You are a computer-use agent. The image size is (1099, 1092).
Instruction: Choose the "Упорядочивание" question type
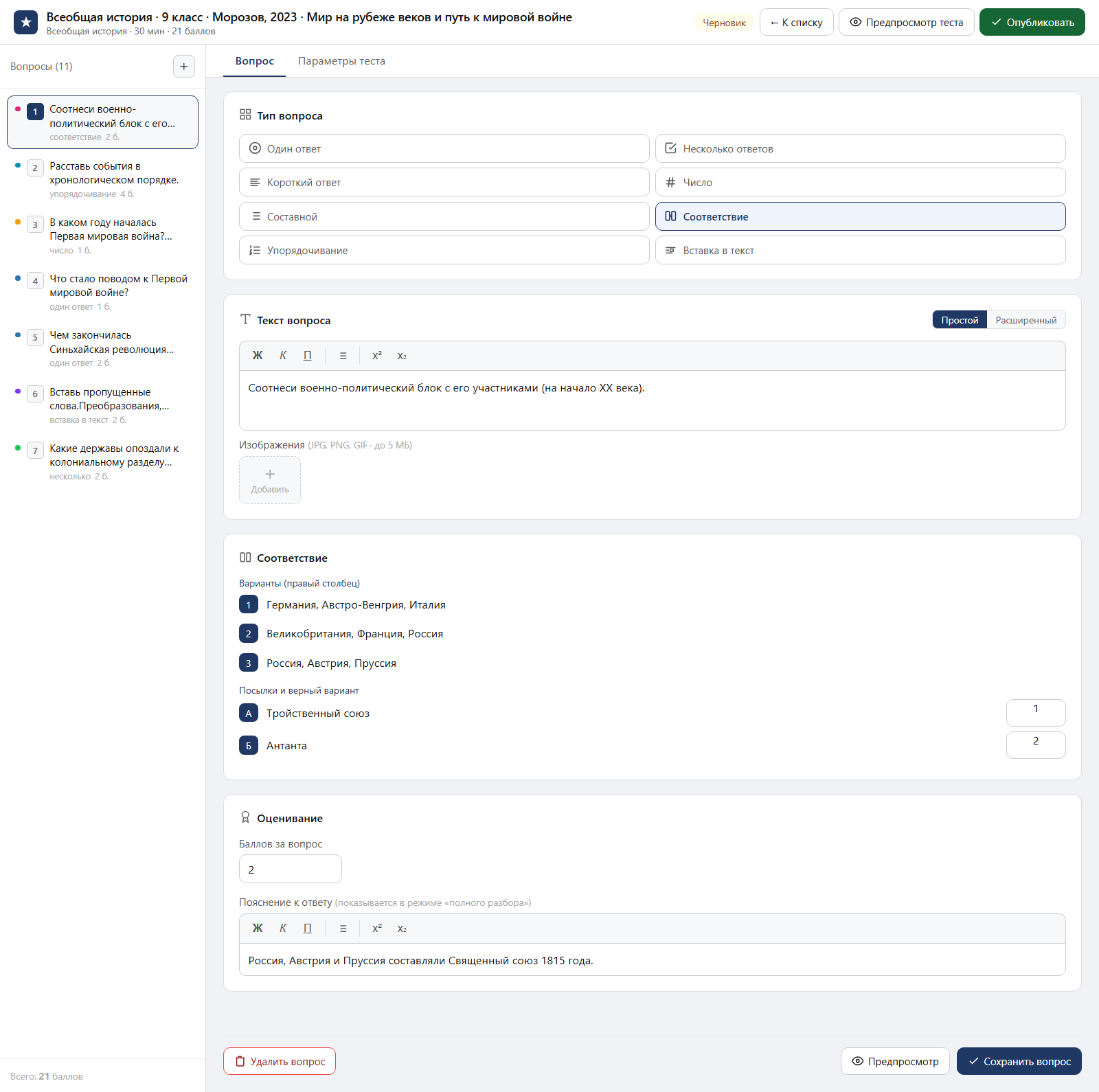click(444, 250)
